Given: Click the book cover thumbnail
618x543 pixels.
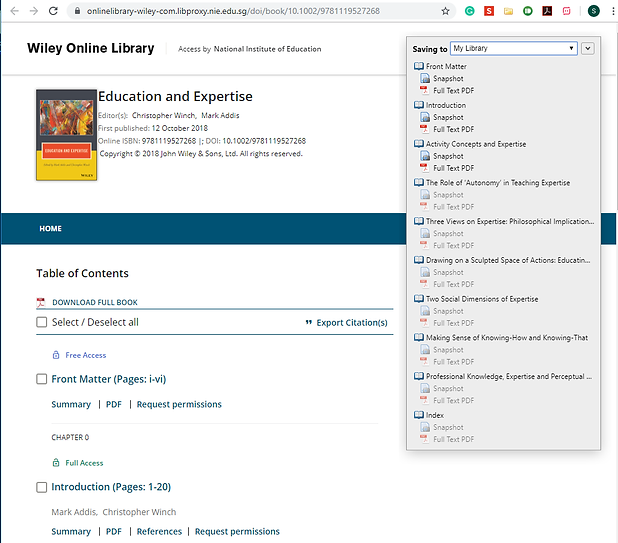Looking at the screenshot, I should click(66, 135).
